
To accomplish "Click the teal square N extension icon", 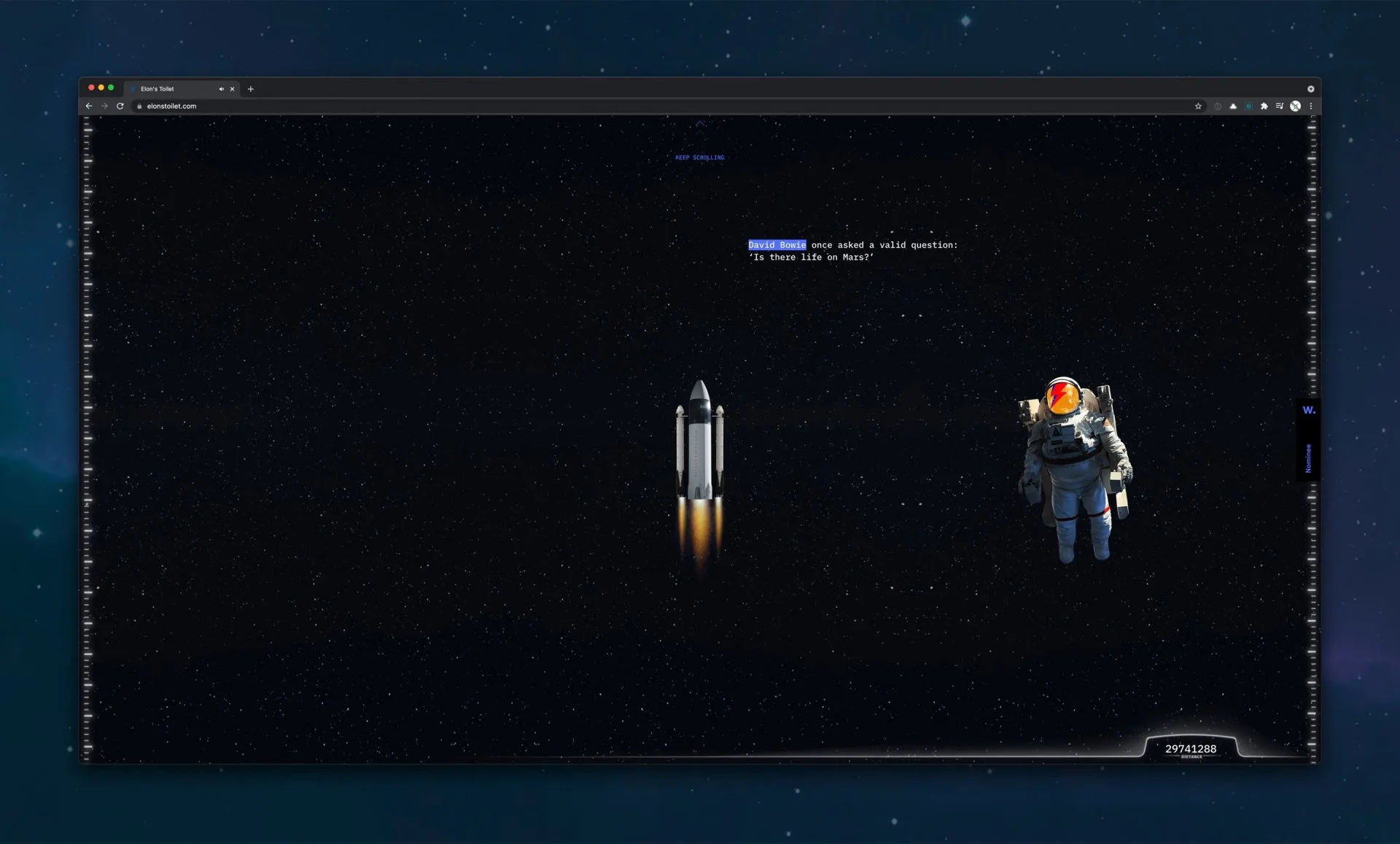I will coord(1248,106).
